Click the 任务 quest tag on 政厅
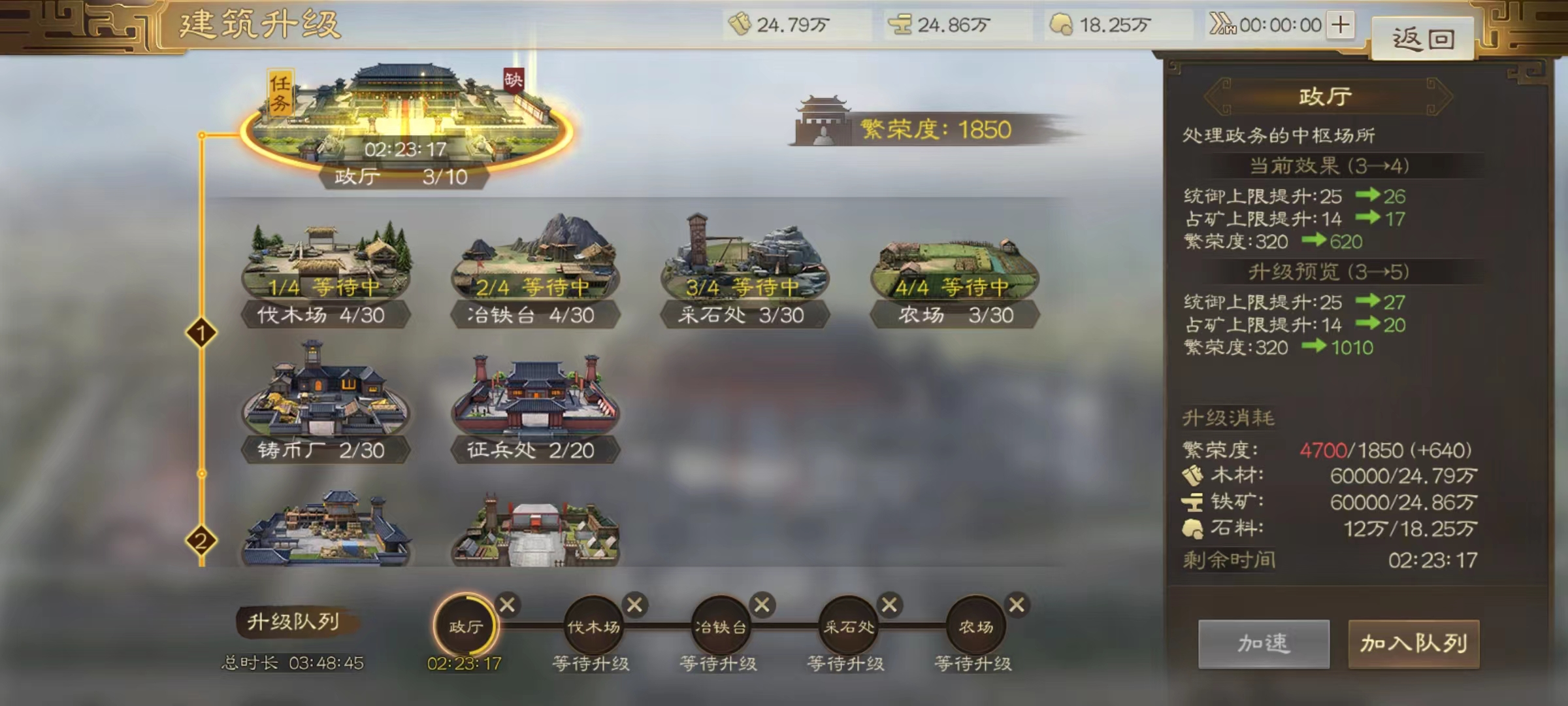1568x706 pixels. click(280, 93)
